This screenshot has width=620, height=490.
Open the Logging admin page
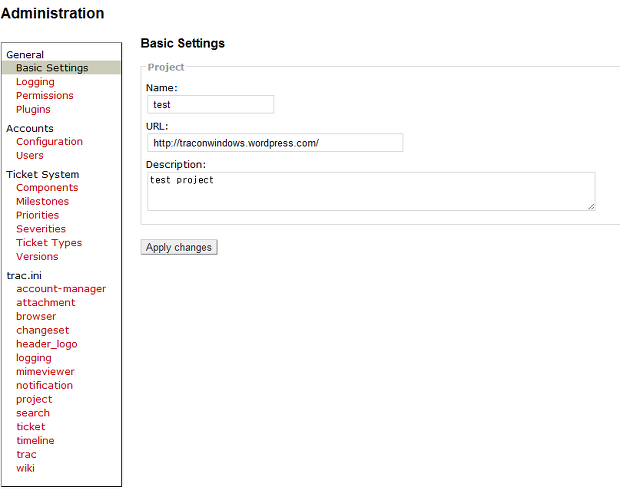coord(35,82)
